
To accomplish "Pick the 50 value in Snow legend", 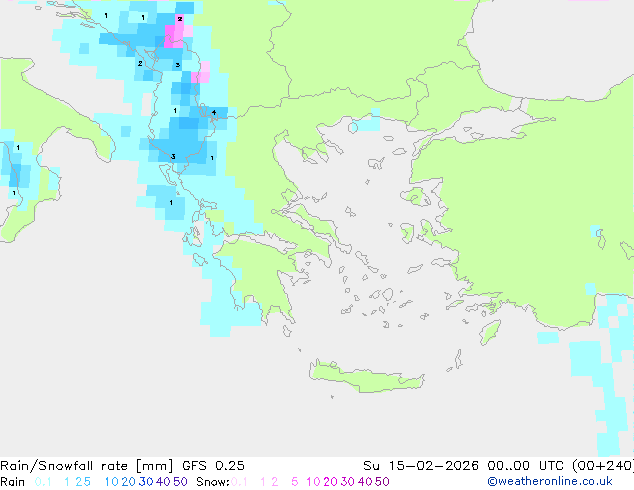I will [383, 482].
